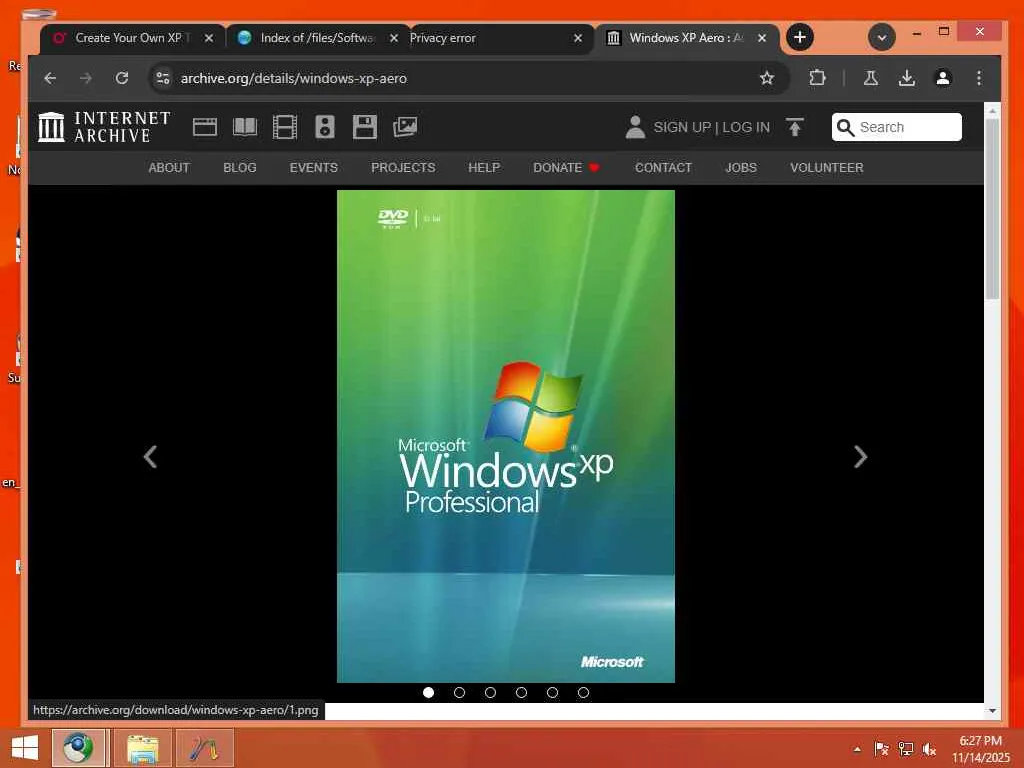Open the Images icon

pos(405,127)
